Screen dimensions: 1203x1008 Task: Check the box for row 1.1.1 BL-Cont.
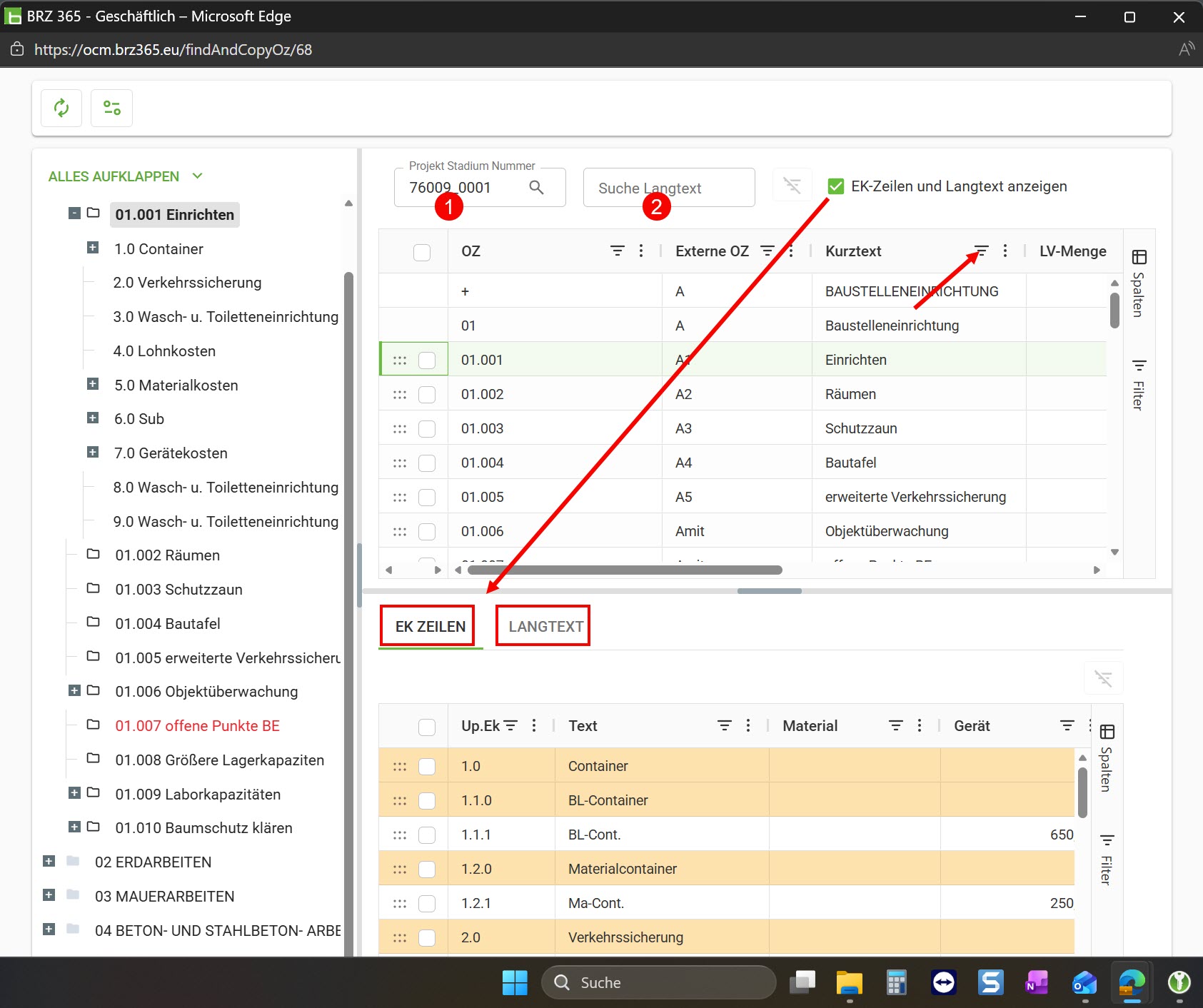(x=427, y=835)
